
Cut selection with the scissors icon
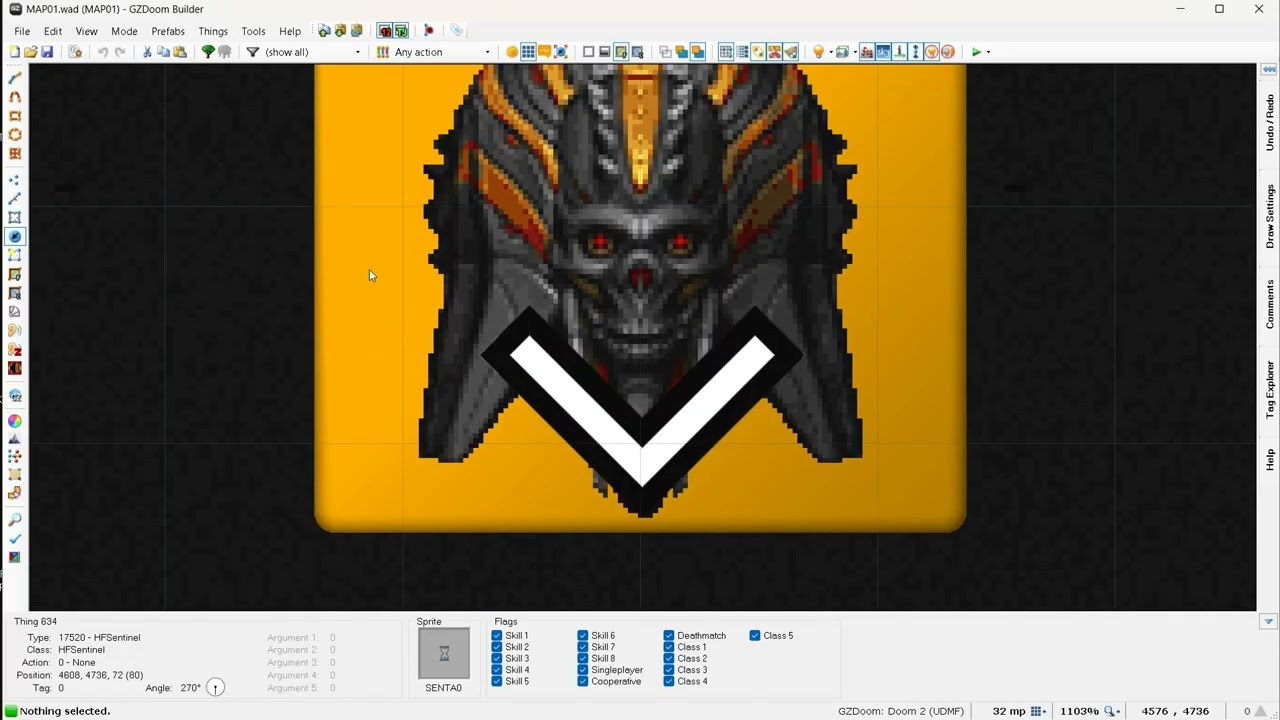click(x=147, y=52)
